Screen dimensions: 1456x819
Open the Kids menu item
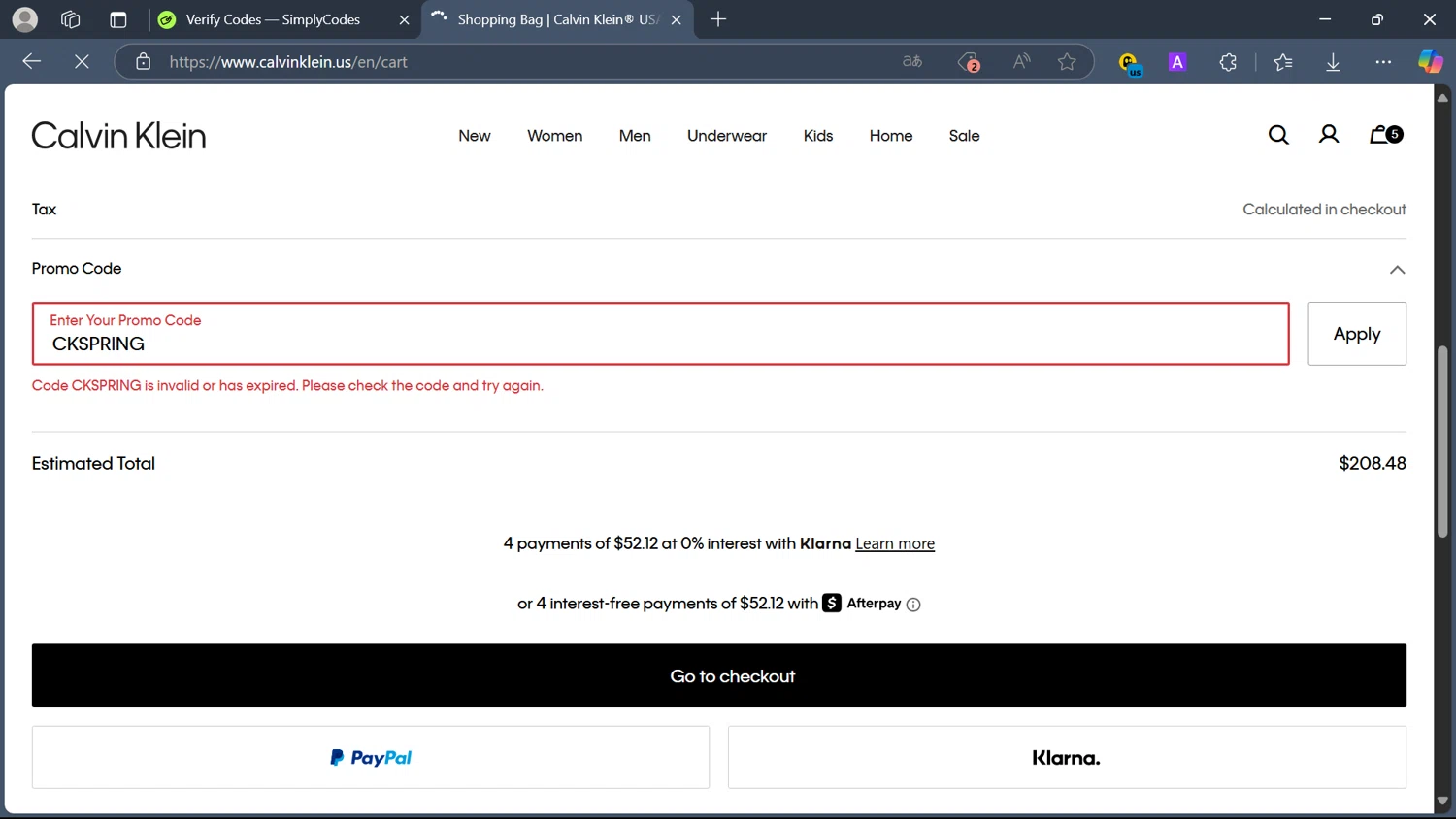coord(818,136)
